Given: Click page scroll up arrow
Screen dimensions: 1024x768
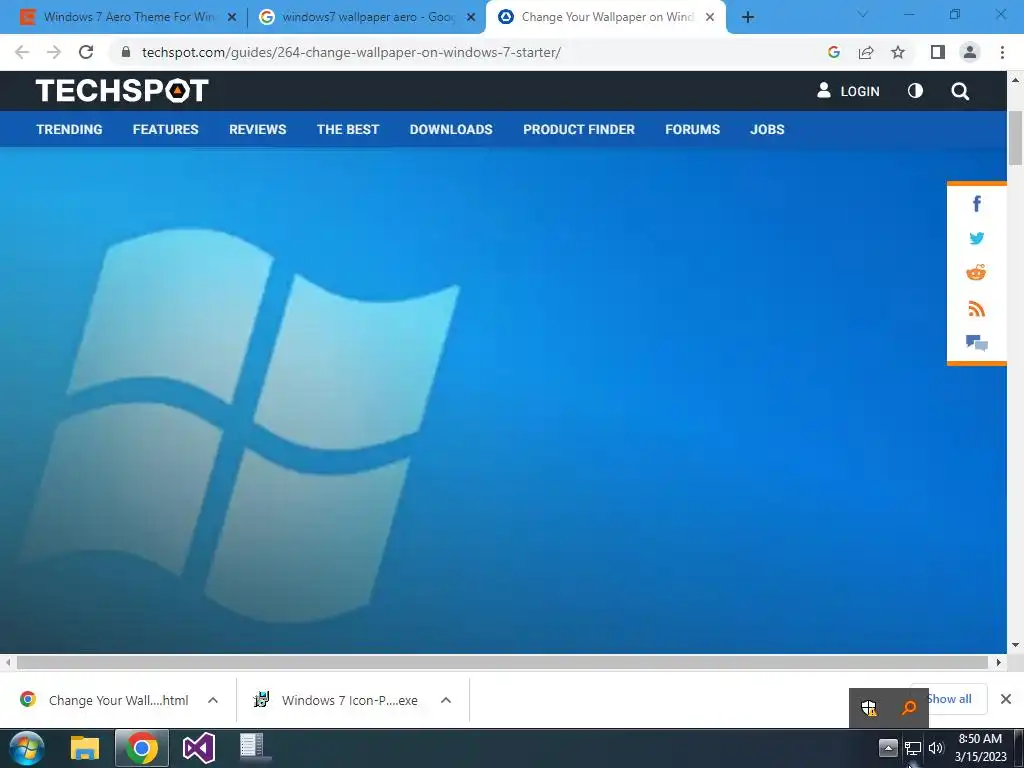Looking at the screenshot, I should click(x=1016, y=80).
